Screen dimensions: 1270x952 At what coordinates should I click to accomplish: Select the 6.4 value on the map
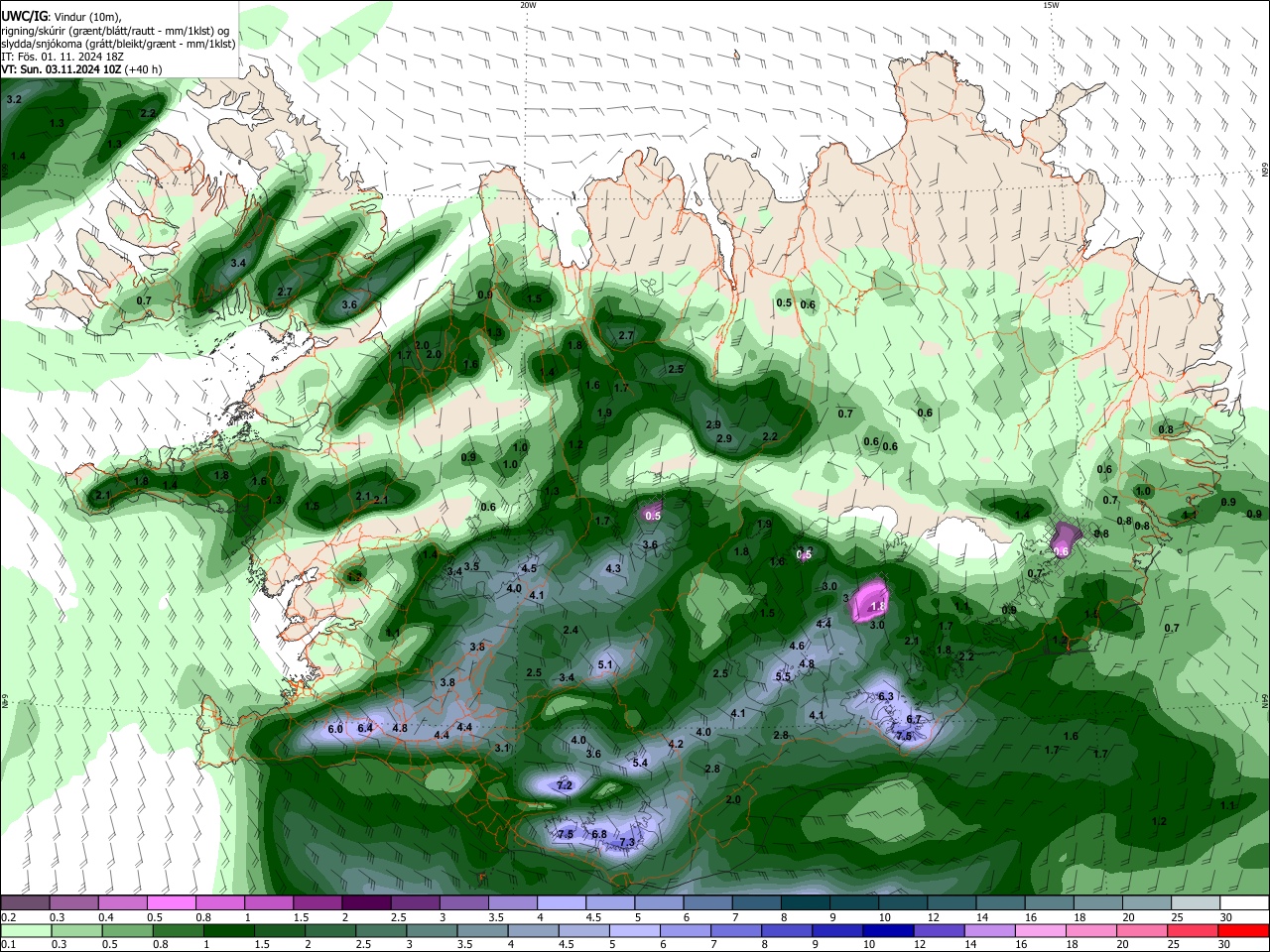365,728
